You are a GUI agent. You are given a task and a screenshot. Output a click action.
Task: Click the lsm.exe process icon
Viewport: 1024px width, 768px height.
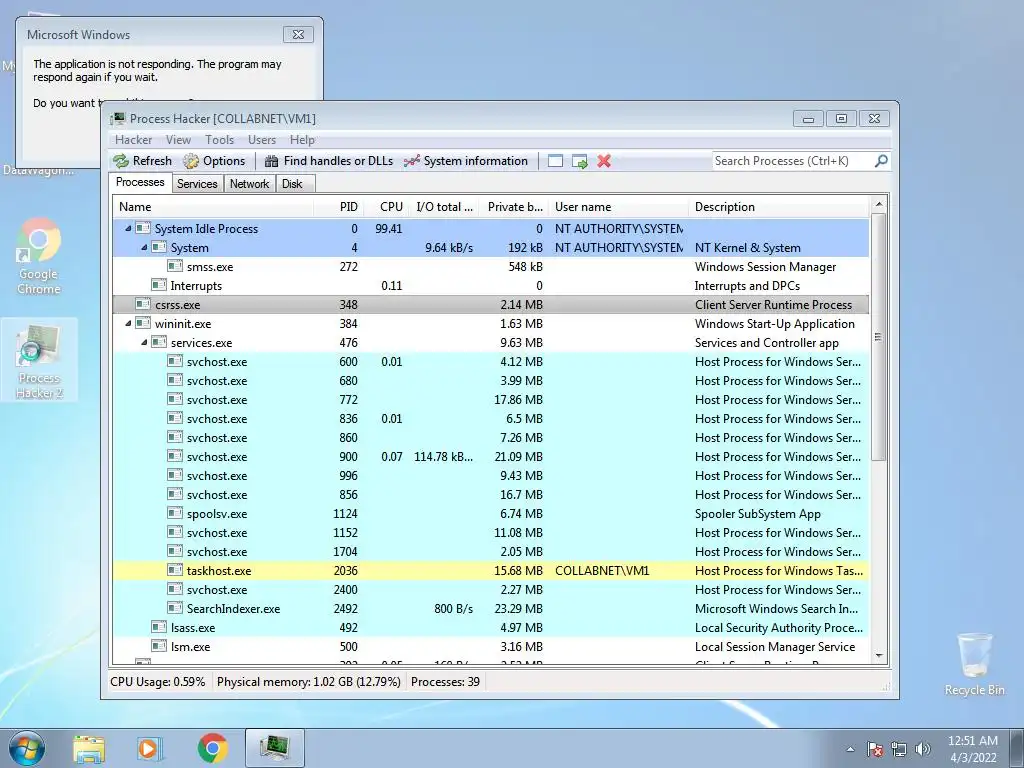pyautogui.click(x=159, y=646)
